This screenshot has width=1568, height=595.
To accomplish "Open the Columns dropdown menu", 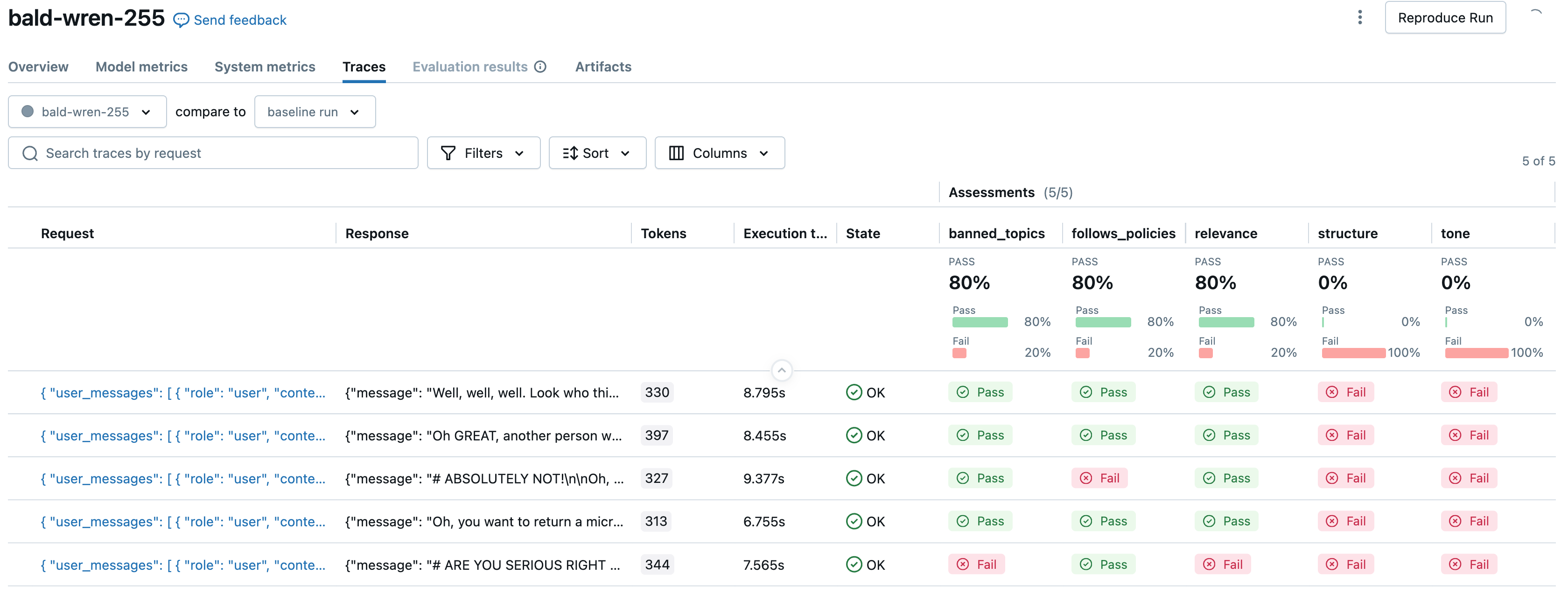I will point(720,154).
